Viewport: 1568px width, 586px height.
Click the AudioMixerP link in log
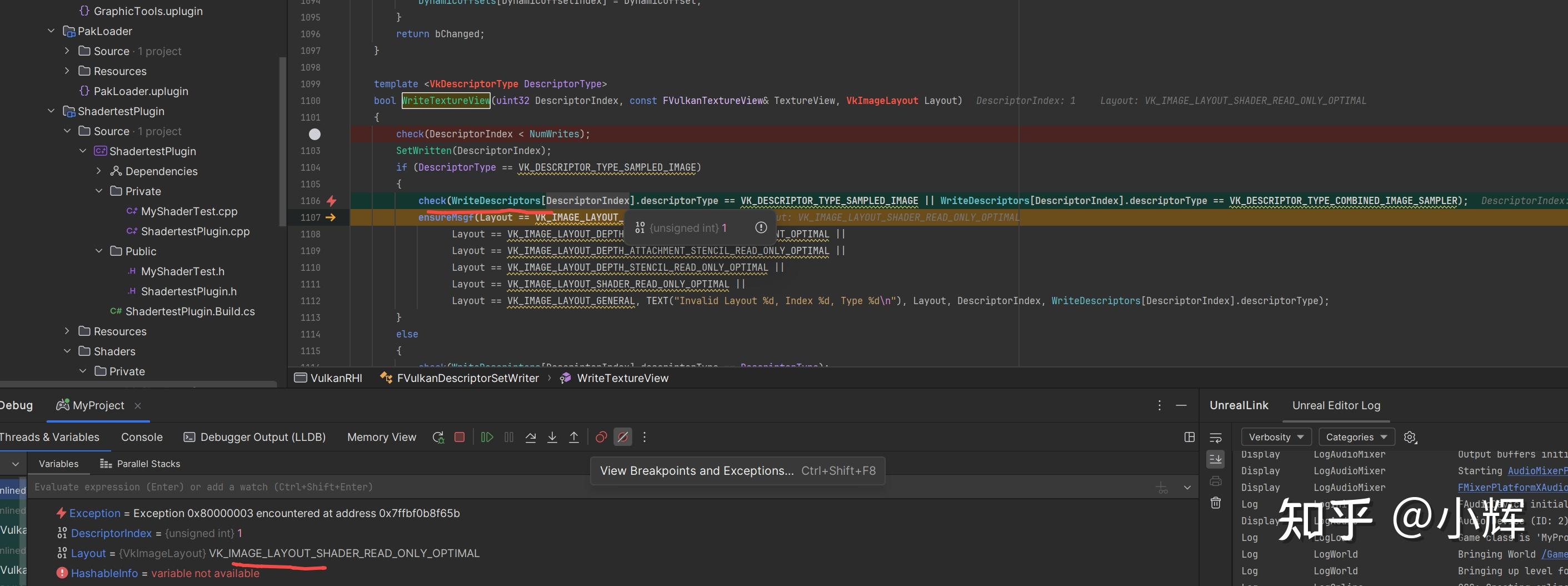click(1536, 471)
